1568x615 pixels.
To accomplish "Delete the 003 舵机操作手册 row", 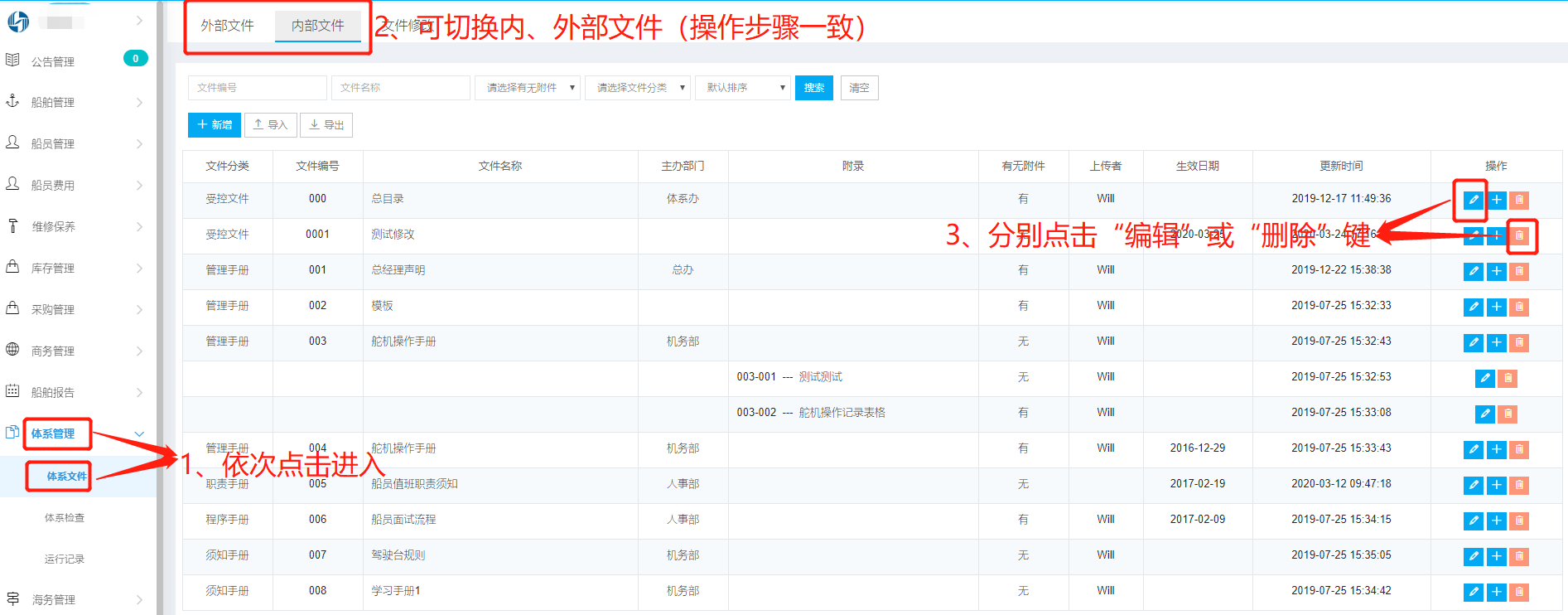I will [x=1519, y=342].
